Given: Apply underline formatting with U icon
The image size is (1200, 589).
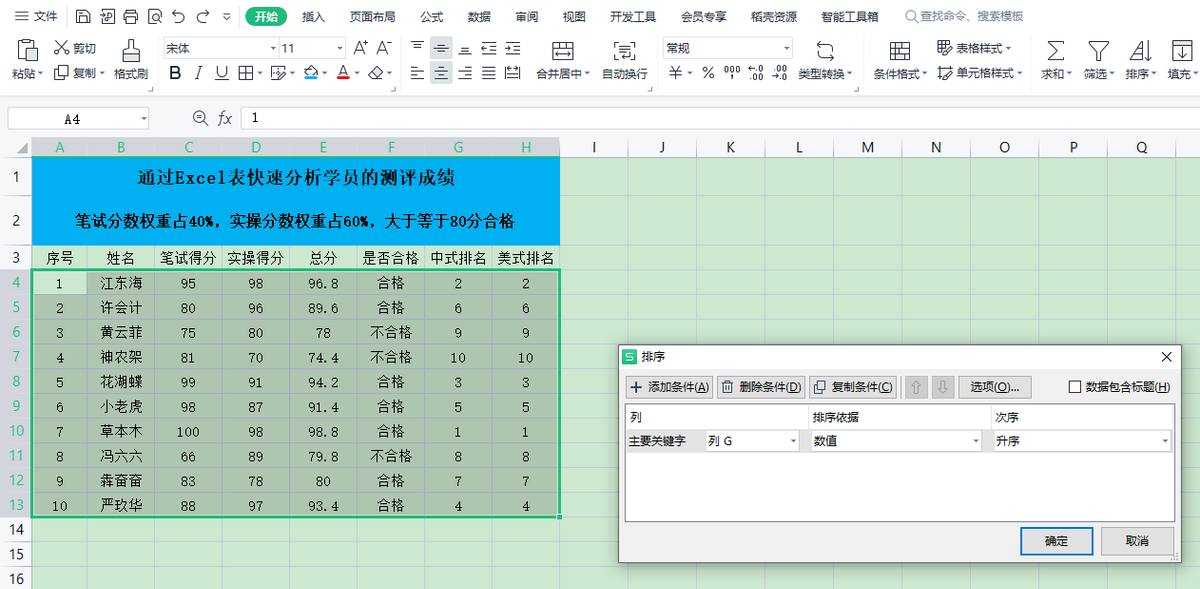Looking at the screenshot, I should tap(221, 73).
